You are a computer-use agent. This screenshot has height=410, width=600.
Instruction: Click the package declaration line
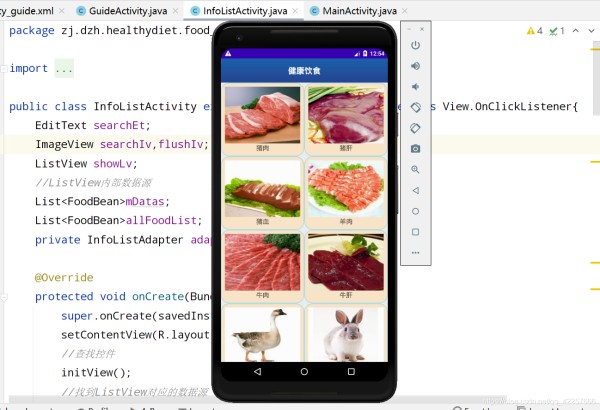[110, 31]
